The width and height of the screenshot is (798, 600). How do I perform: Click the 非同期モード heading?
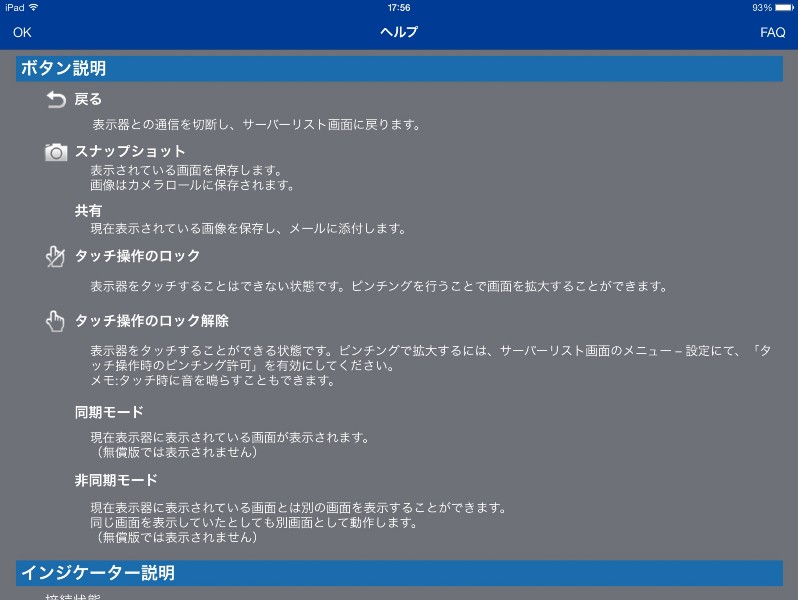click(116, 480)
